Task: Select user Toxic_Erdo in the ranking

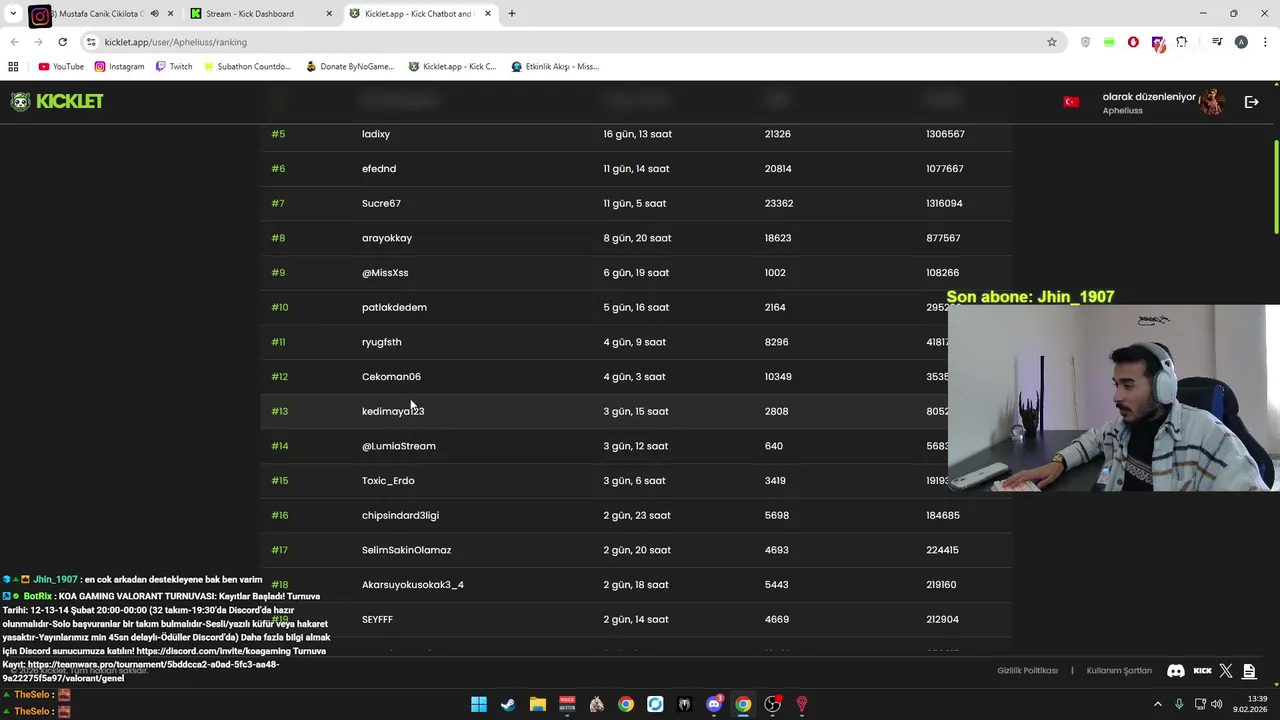Action: pyautogui.click(x=388, y=481)
